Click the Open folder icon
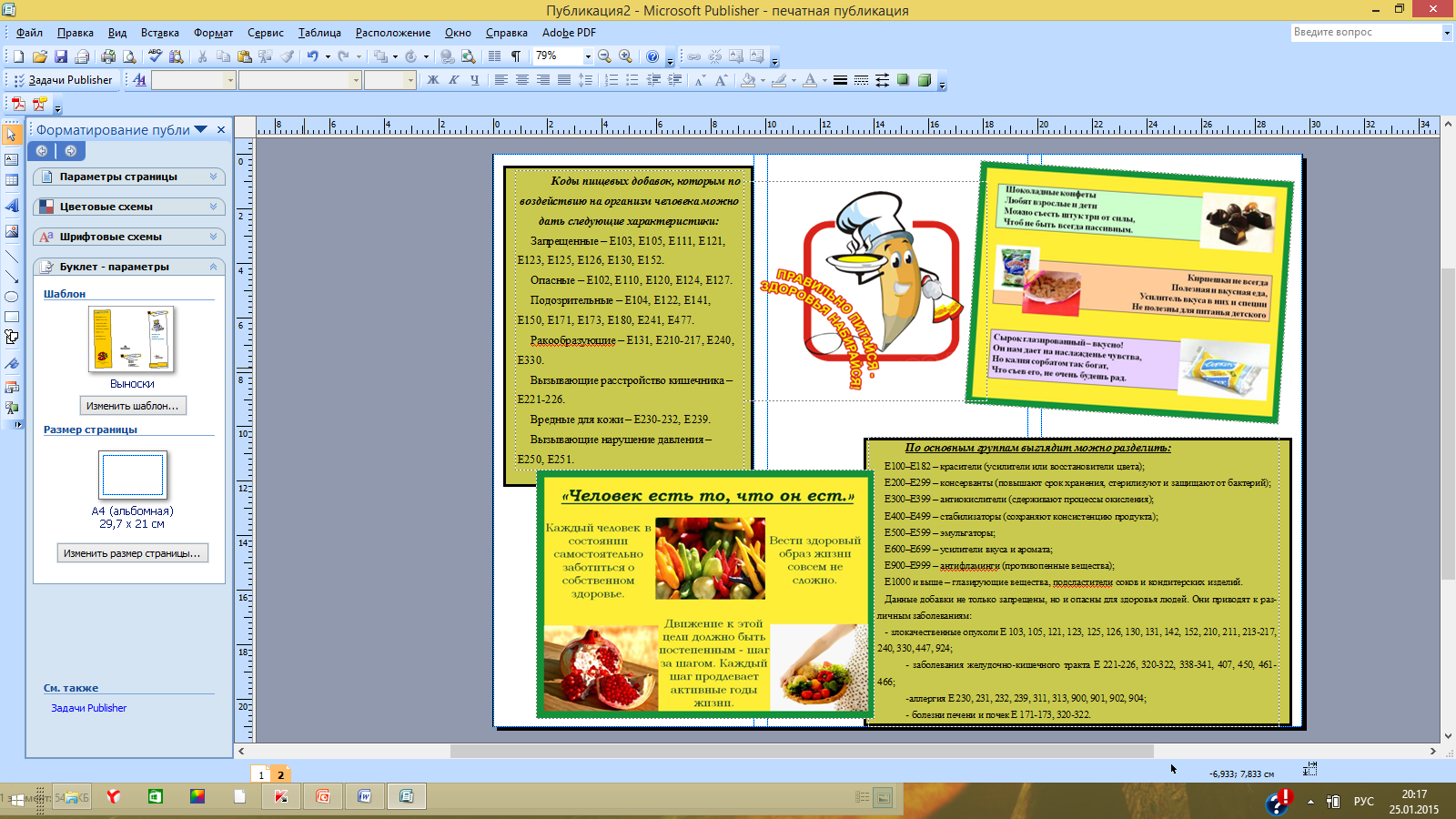Image resolution: width=1456 pixels, height=819 pixels. pyautogui.click(x=39, y=56)
